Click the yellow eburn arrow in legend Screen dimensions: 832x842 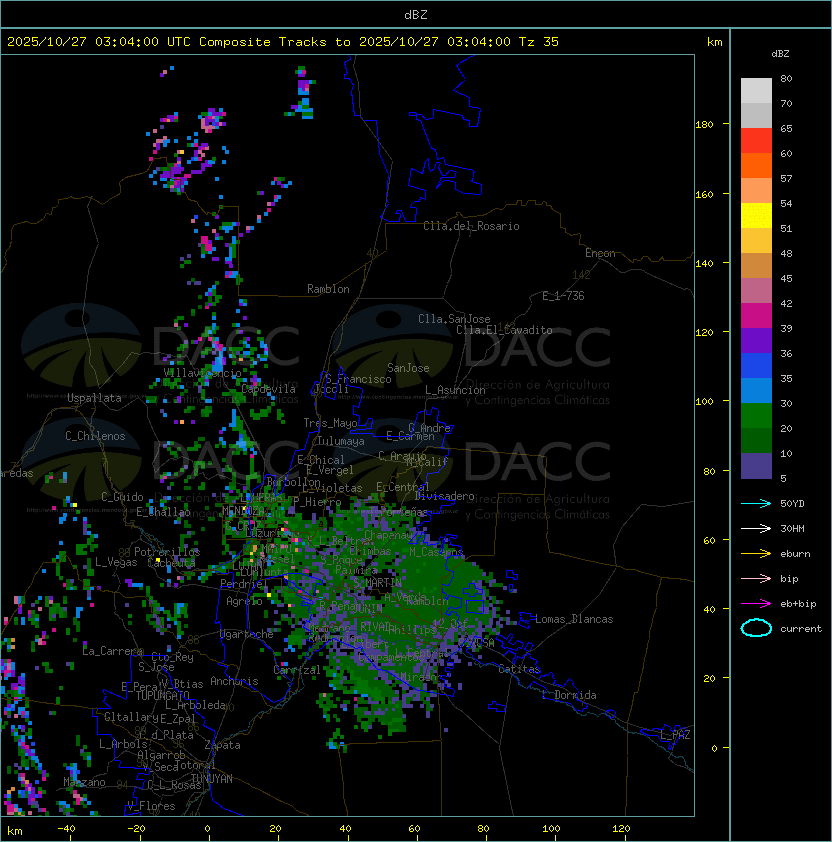(756, 554)
